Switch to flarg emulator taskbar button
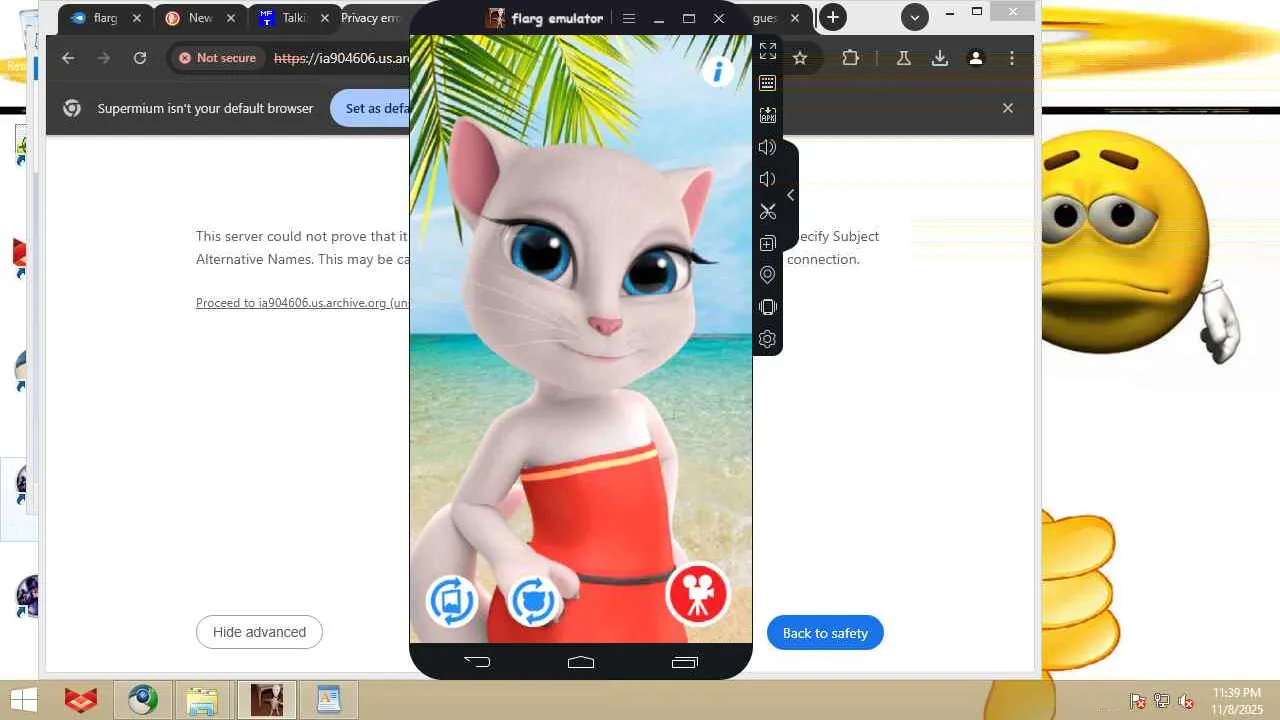Screen dimensions: 1280x720 pyautogui.click(x=267, y=701)
